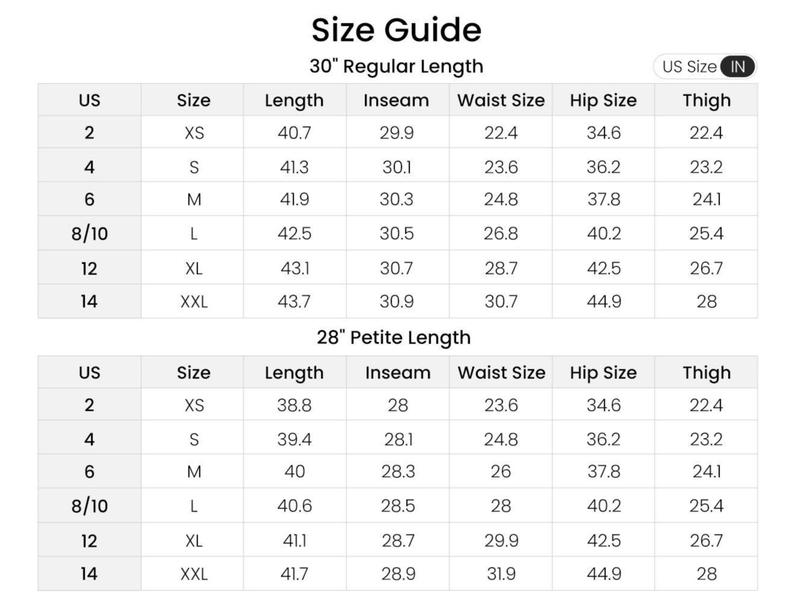The image size is (800, 600).
Task: Click Thigh header in Petite table
Action: tap(707, 373)
